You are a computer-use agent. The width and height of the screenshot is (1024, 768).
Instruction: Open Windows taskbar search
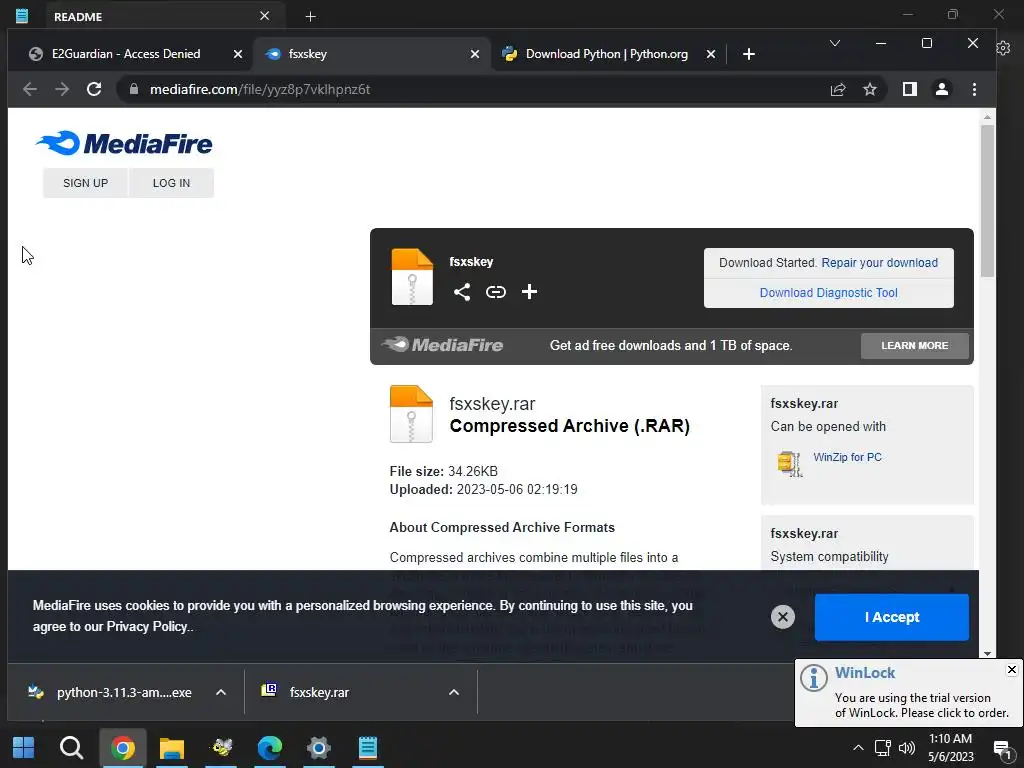pyautogui.click(x=71, y=747)
